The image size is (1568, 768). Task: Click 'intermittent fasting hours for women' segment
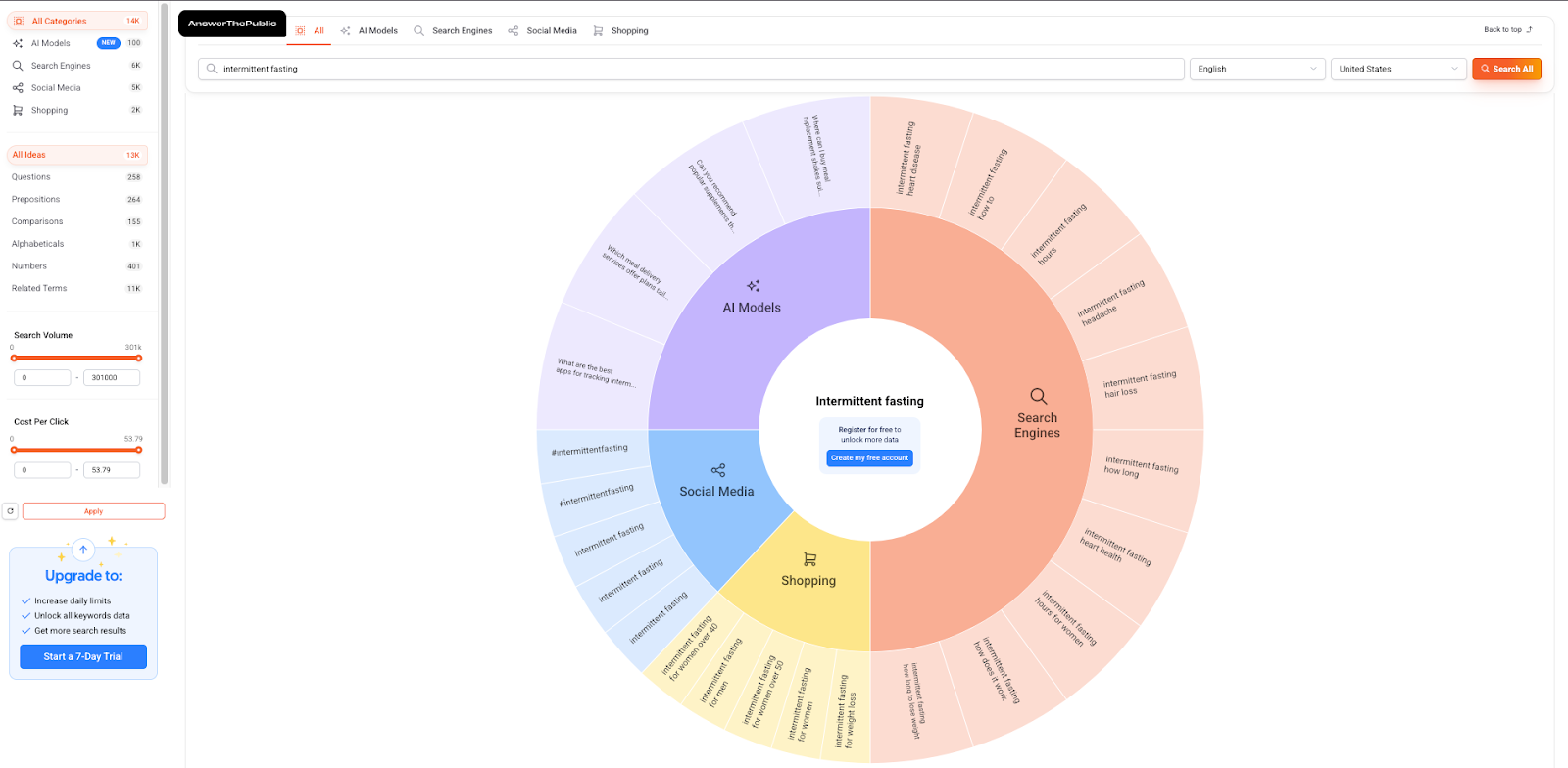(1067, 617)
